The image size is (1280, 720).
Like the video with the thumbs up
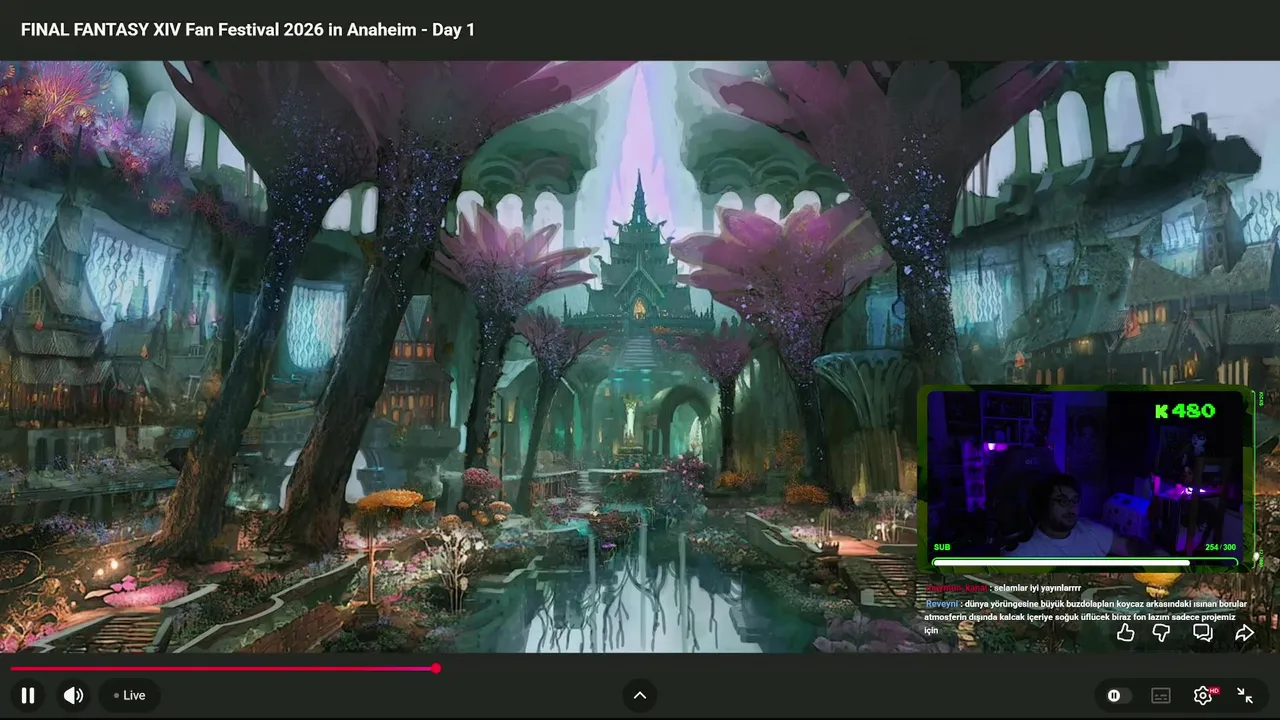point(1126,632)
